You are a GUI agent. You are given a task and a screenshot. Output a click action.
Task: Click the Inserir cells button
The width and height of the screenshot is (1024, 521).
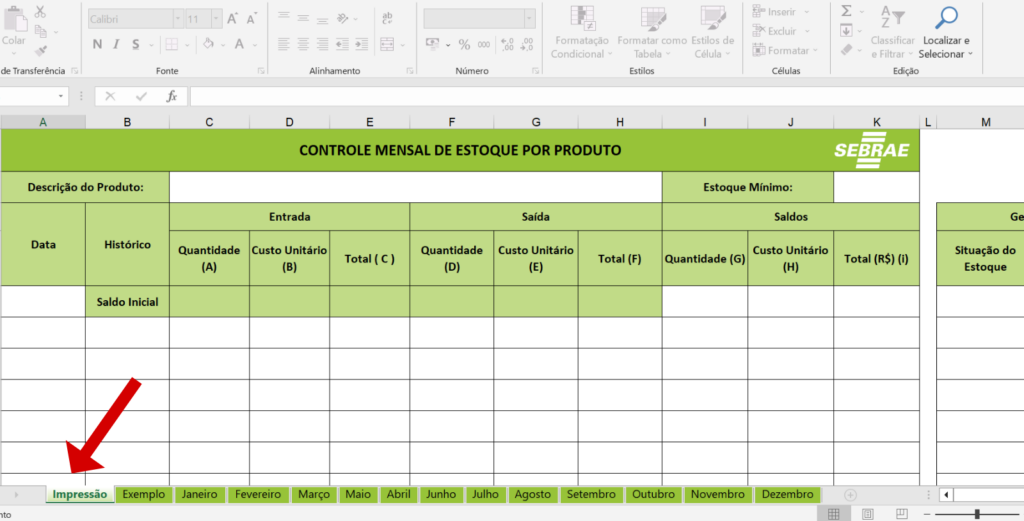point(781,12)
